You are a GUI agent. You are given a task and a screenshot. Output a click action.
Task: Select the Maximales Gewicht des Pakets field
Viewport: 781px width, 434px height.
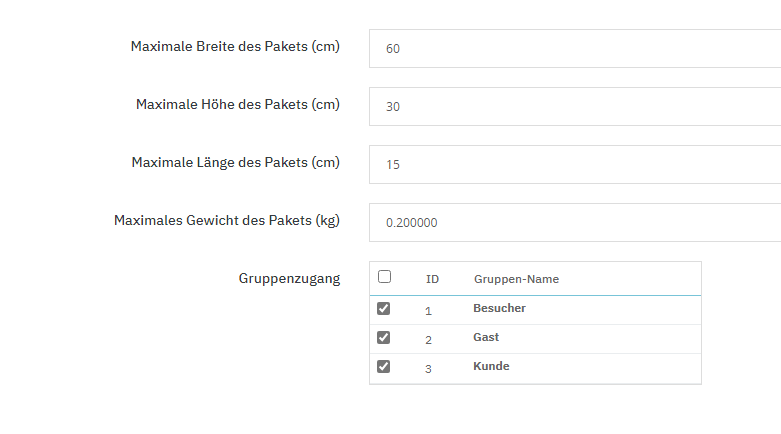(x=574, y=222)
